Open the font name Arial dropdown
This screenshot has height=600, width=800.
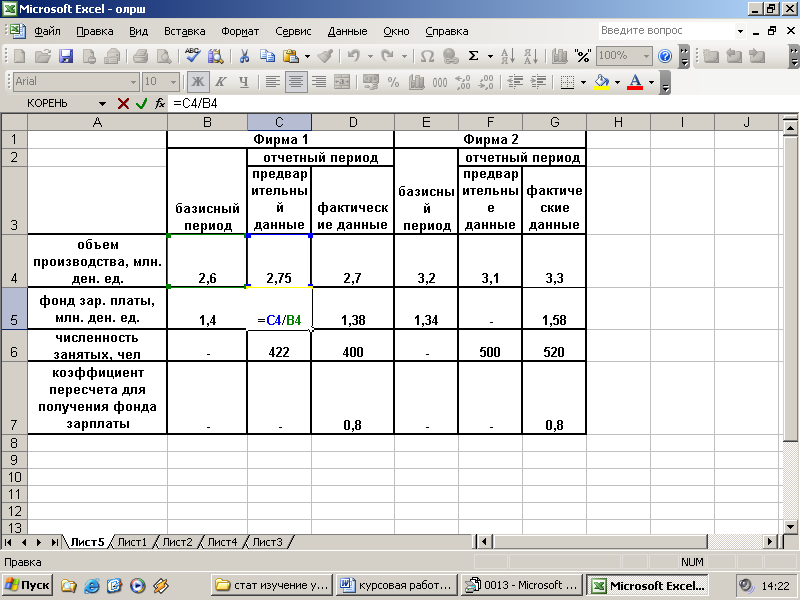click(x=133, y=82)
